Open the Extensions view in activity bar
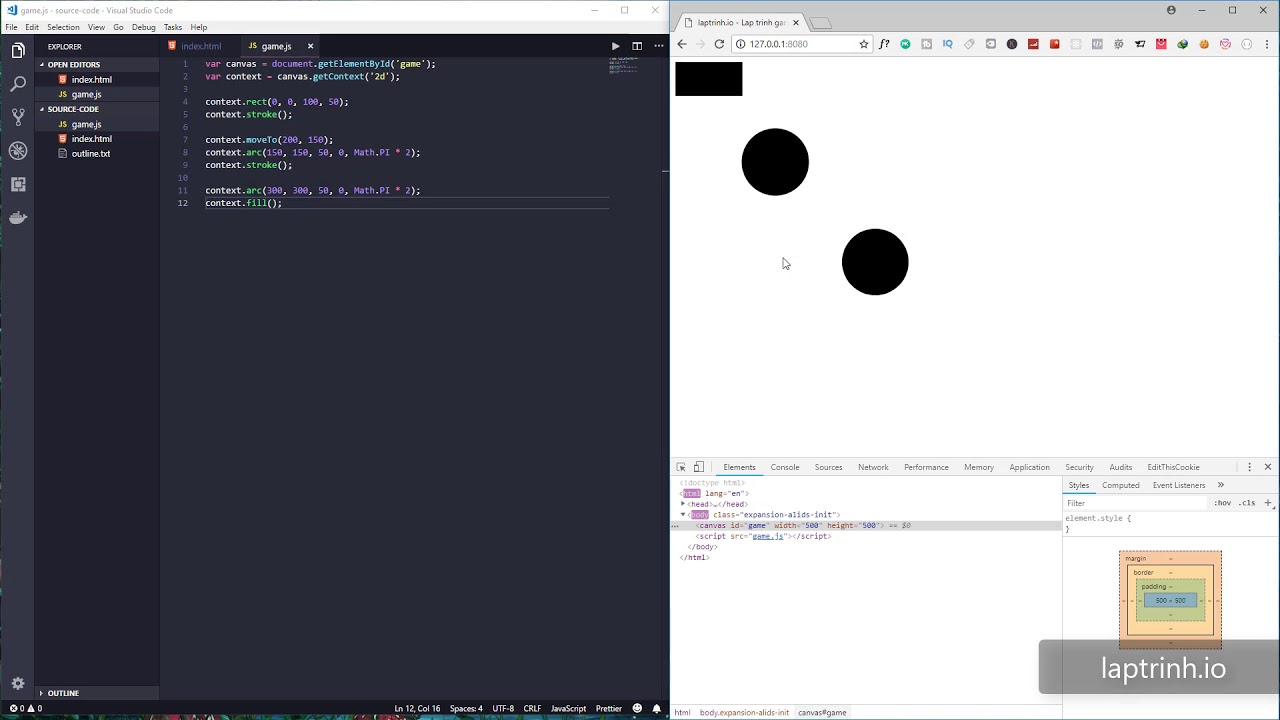1280x720 pixels. coord(18,184)
